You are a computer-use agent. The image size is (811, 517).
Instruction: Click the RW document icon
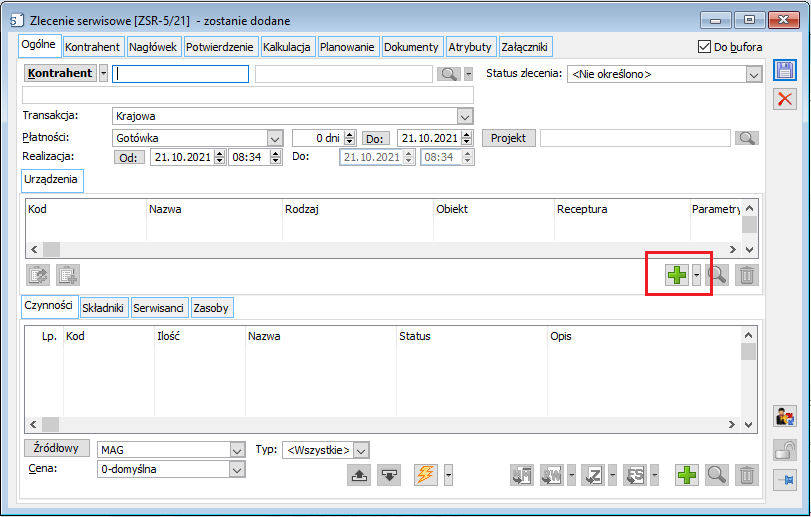click(552, 475)
